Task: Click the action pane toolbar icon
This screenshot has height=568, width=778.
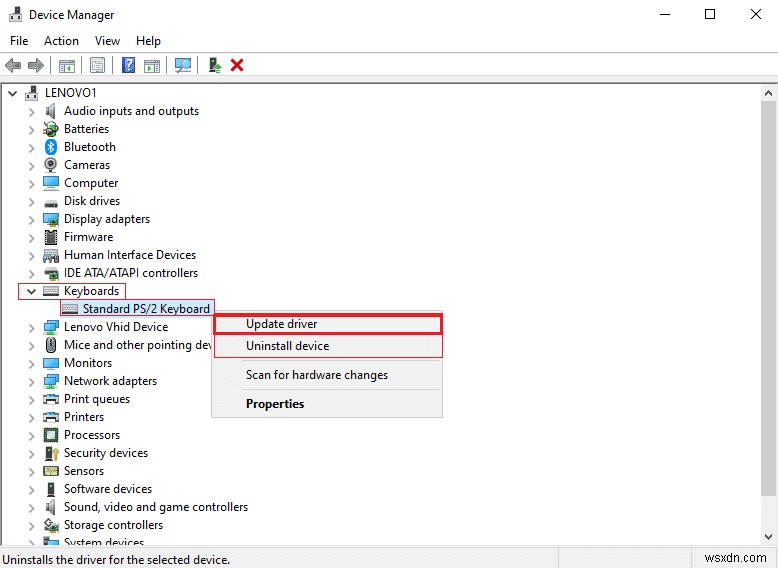Action: (x=152, y=65)
